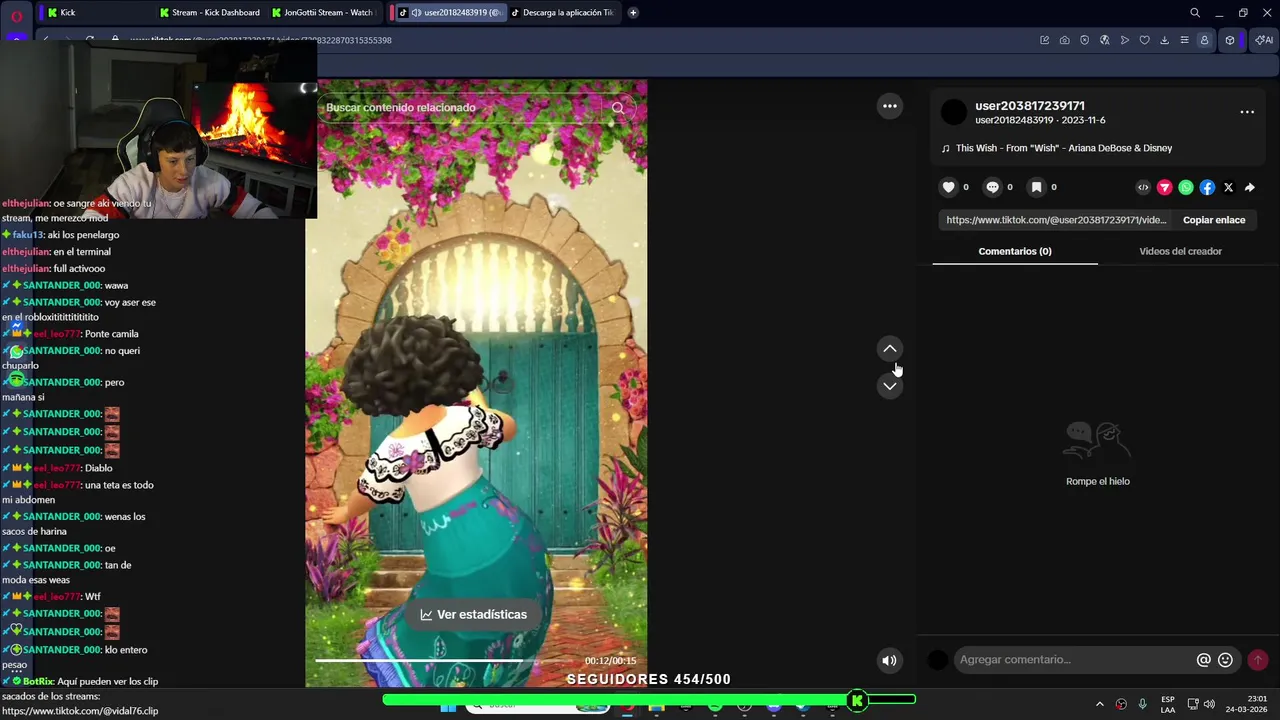Image resolution: width=1280 pixels, height=720 pixels.
Task: Open the browser profile account icon
Action: click(1204, 40)
